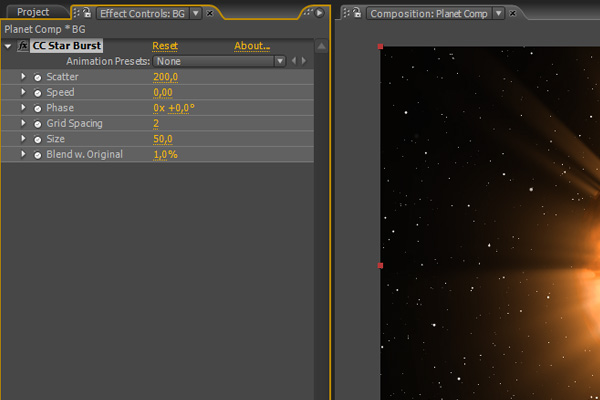Close the Composition: Planet Comp panel

pos(513,13)
